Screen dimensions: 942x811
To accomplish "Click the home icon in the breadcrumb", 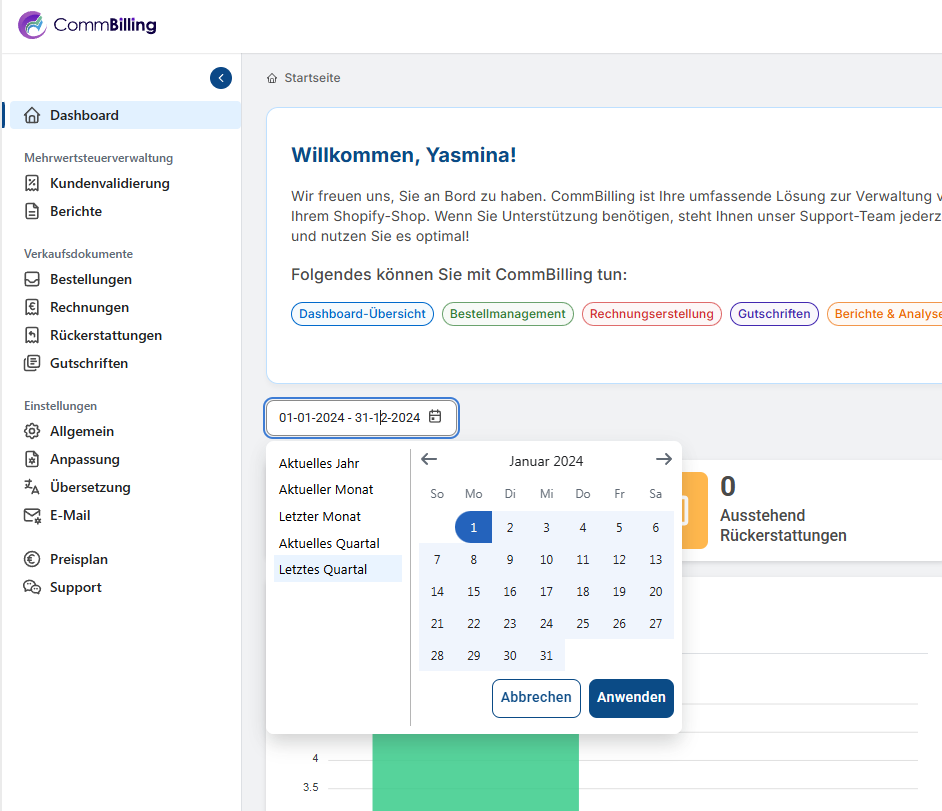I will pyautogui.click(x=272, y=78).
